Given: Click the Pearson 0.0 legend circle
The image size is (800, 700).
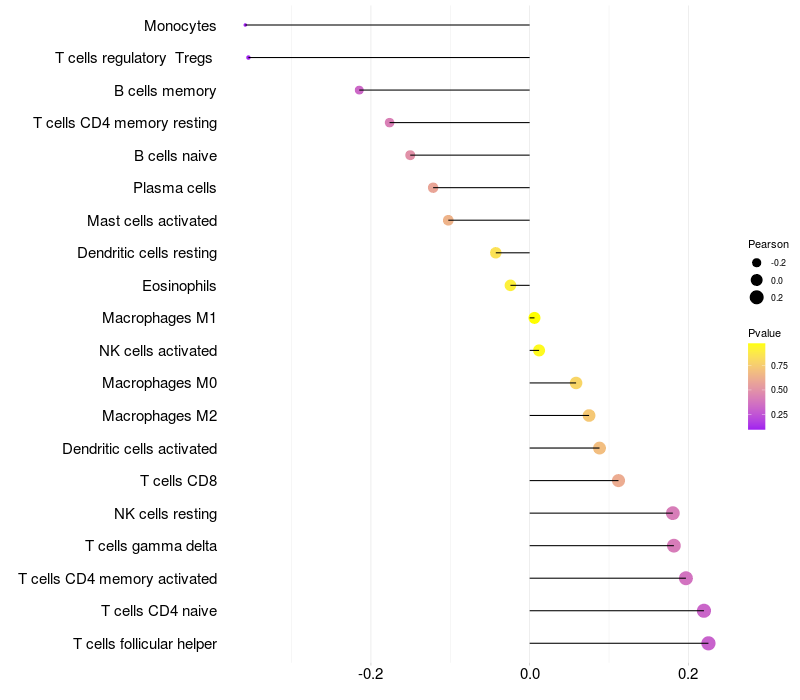Looking at the screenshot, I should 757,280.
